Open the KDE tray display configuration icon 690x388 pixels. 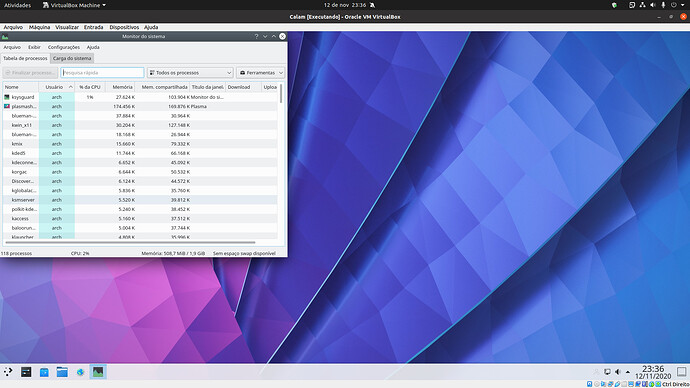tap(607, 372)
